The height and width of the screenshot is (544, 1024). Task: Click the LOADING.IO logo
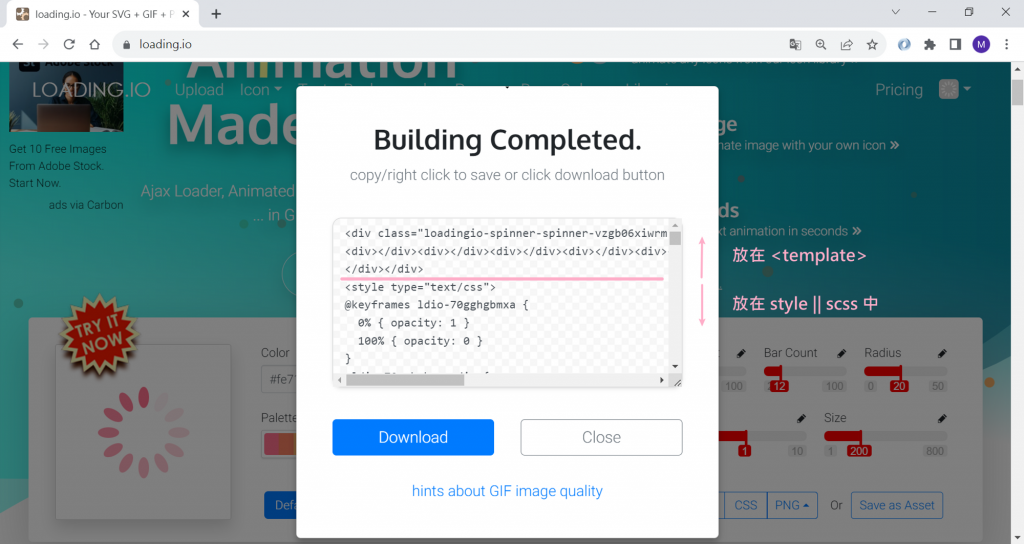point(91,89)
